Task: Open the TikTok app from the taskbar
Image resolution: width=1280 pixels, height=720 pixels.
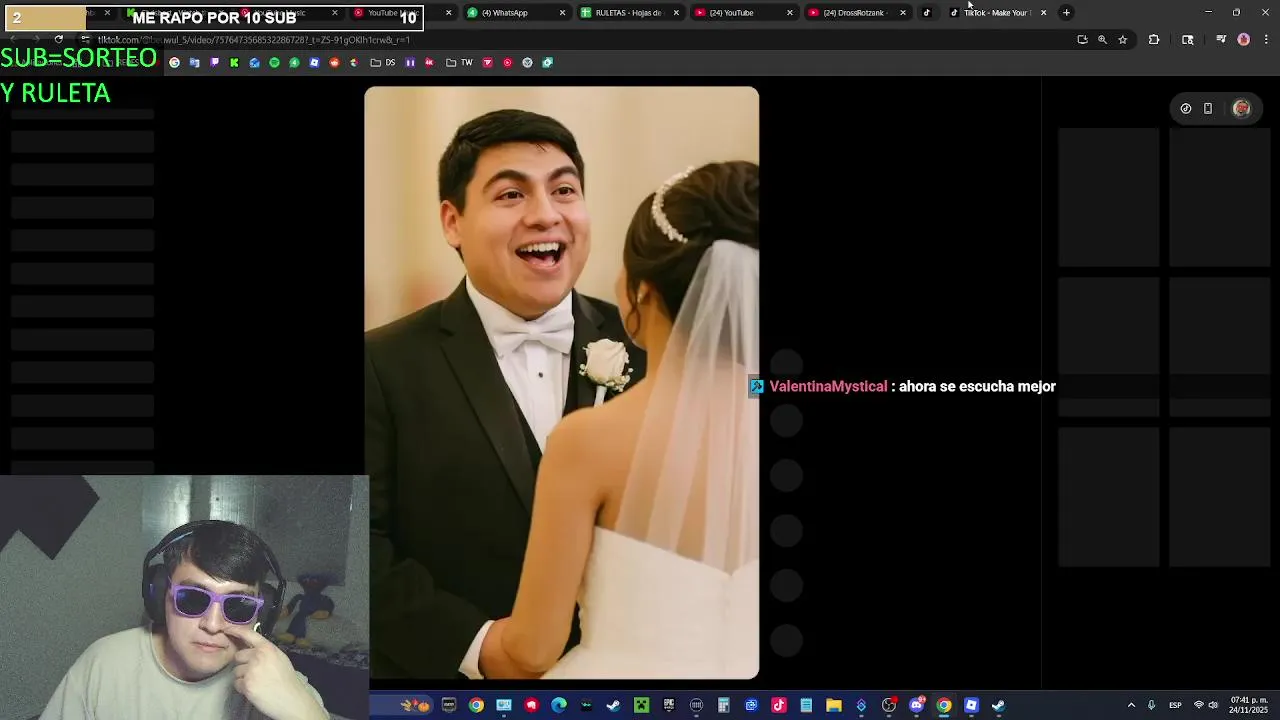Action: (779, 705)
